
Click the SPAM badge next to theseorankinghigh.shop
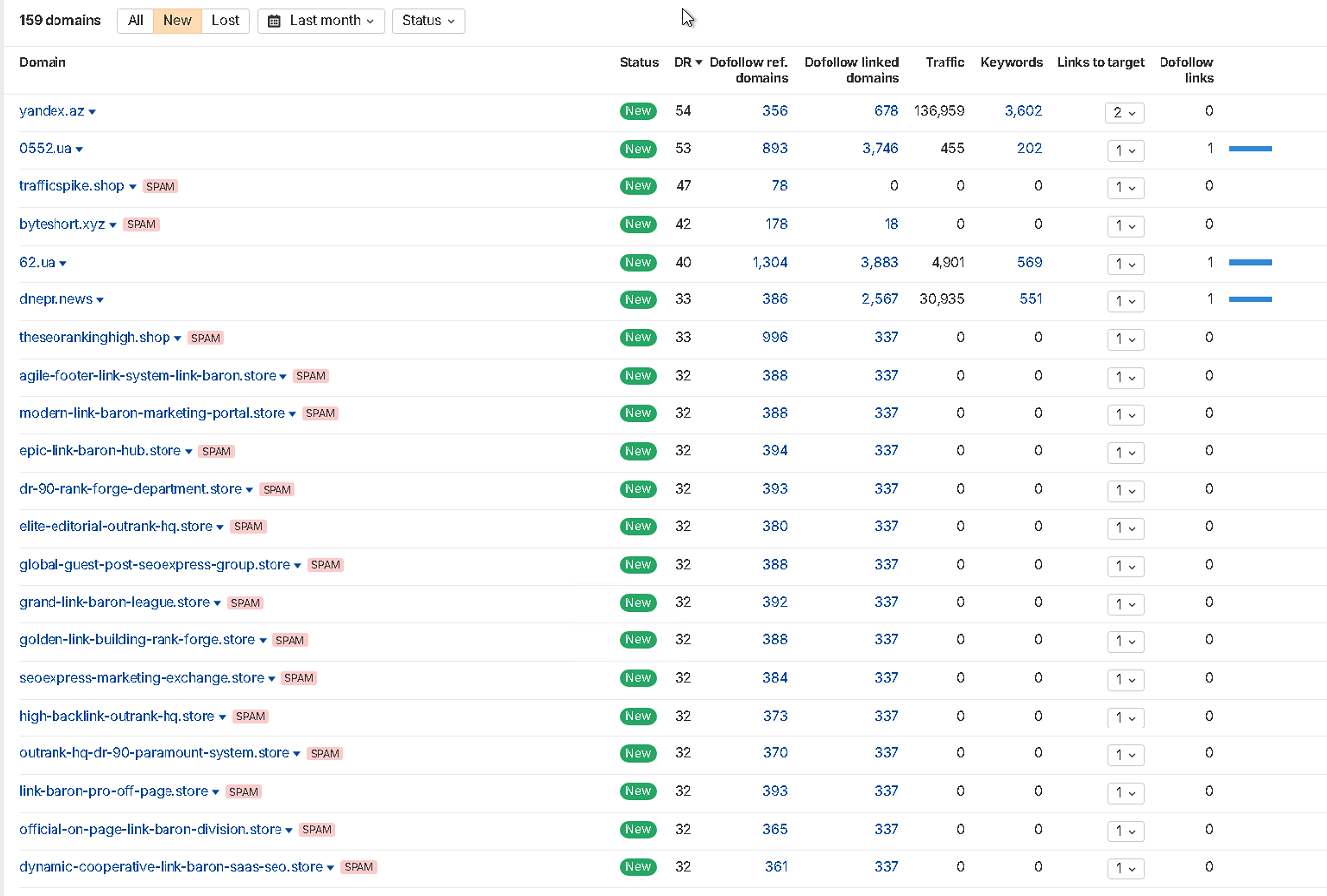tap(205, 338)
